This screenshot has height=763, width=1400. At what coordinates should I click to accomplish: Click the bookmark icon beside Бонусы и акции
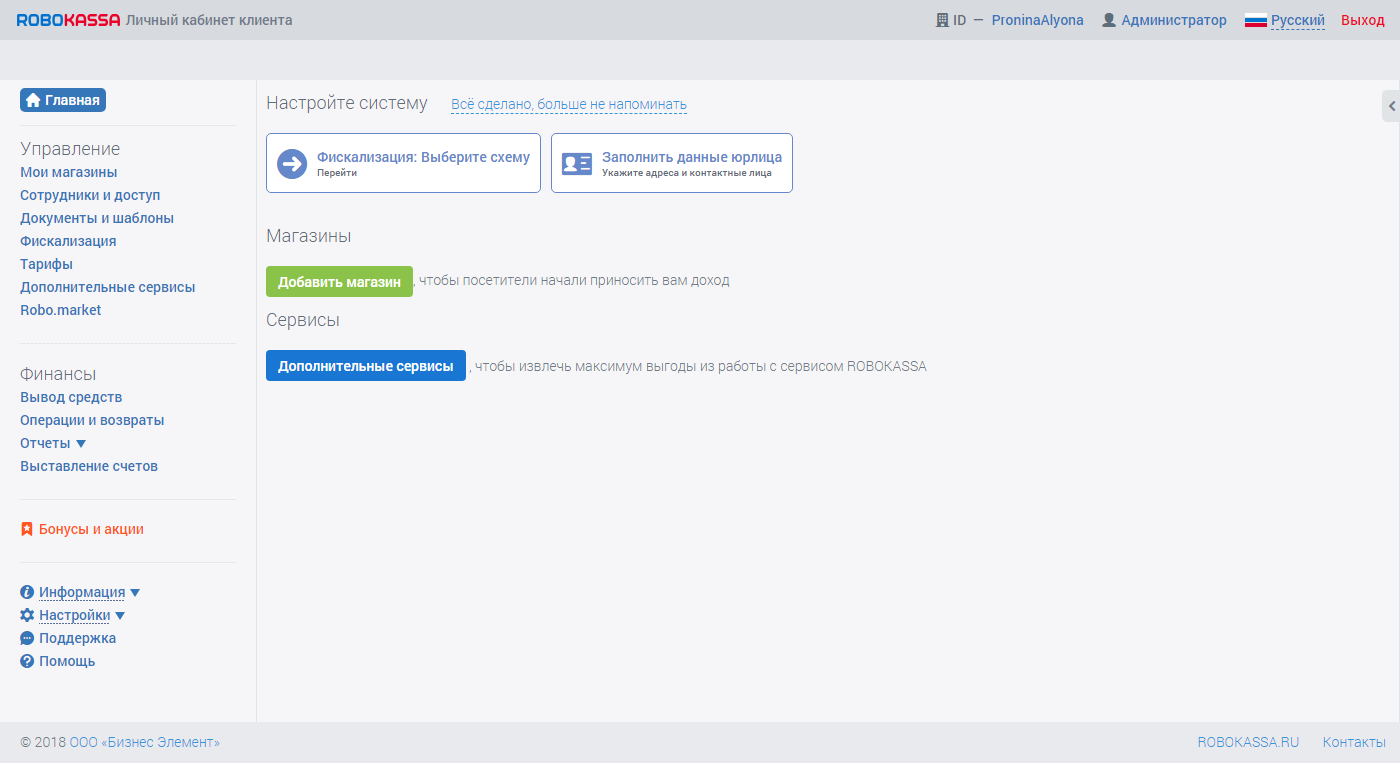click(x=27, y=529)
